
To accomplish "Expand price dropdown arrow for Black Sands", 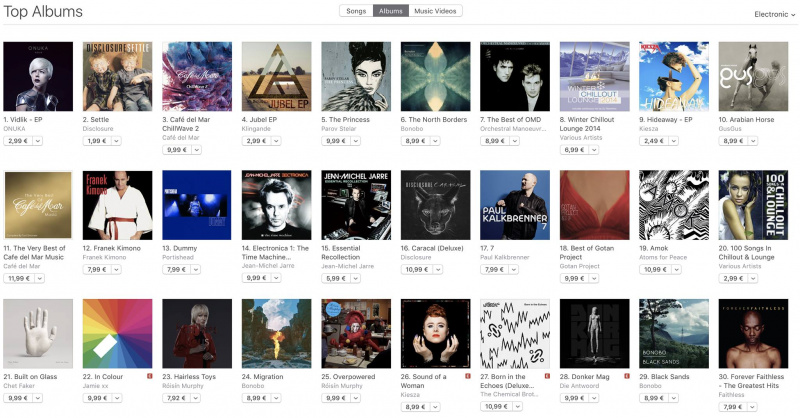I will coord(674,398).
